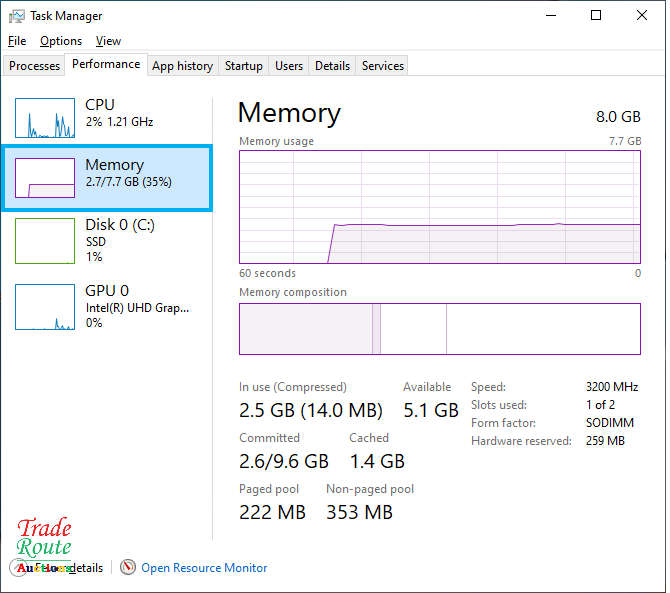The image size is (670, 593).
Task: Open the View menu
Action: tap(108, 41)
